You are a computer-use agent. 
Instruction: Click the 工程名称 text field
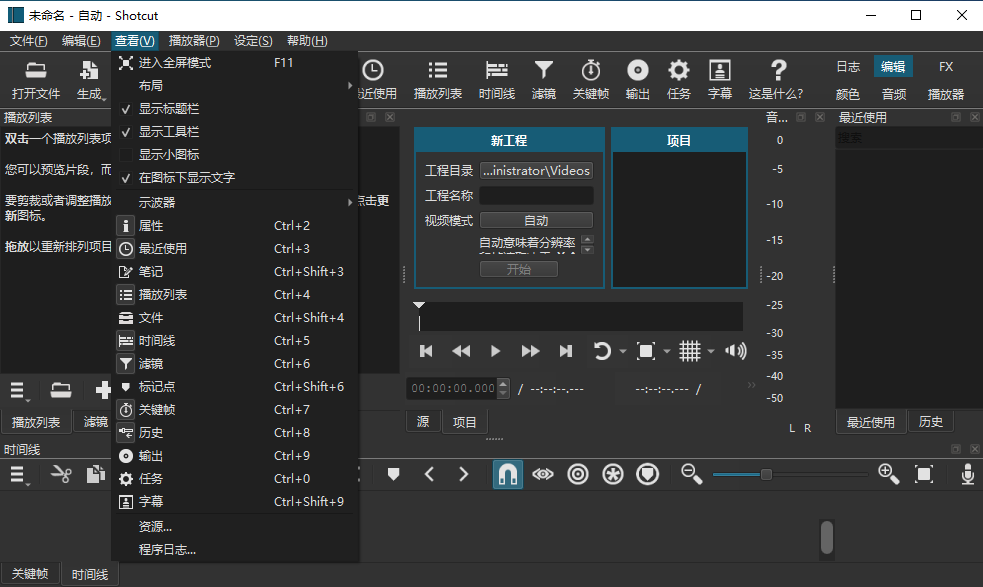point(536,196)
